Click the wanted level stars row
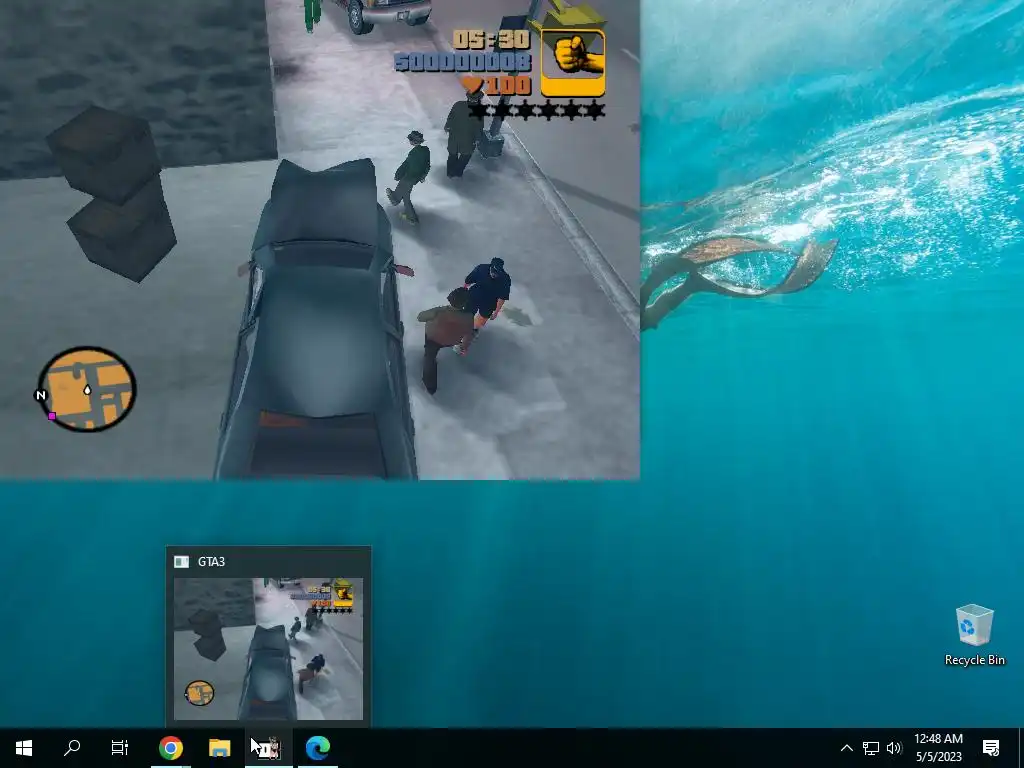 [x=537, y=110]
